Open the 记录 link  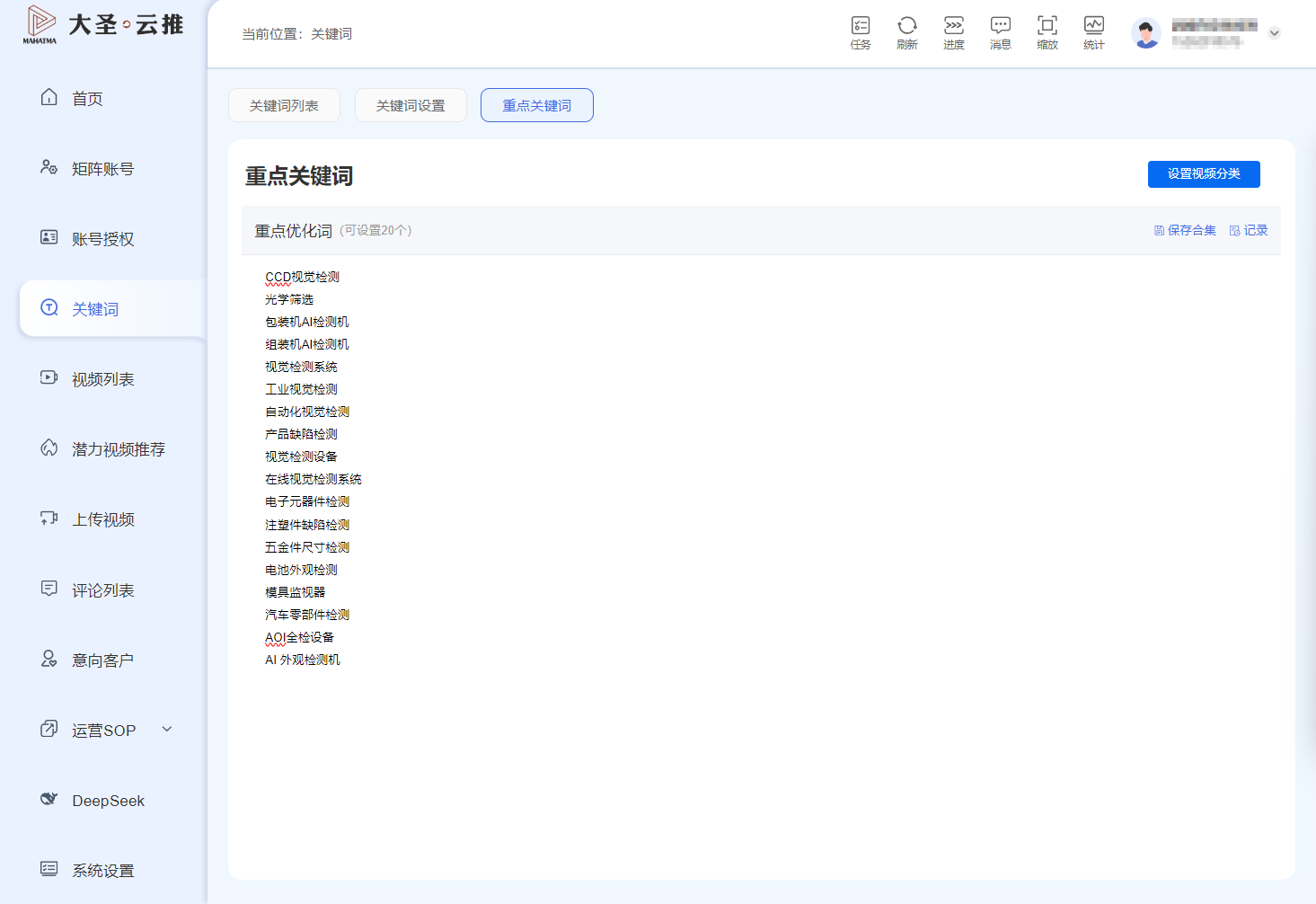point(1249,231)
